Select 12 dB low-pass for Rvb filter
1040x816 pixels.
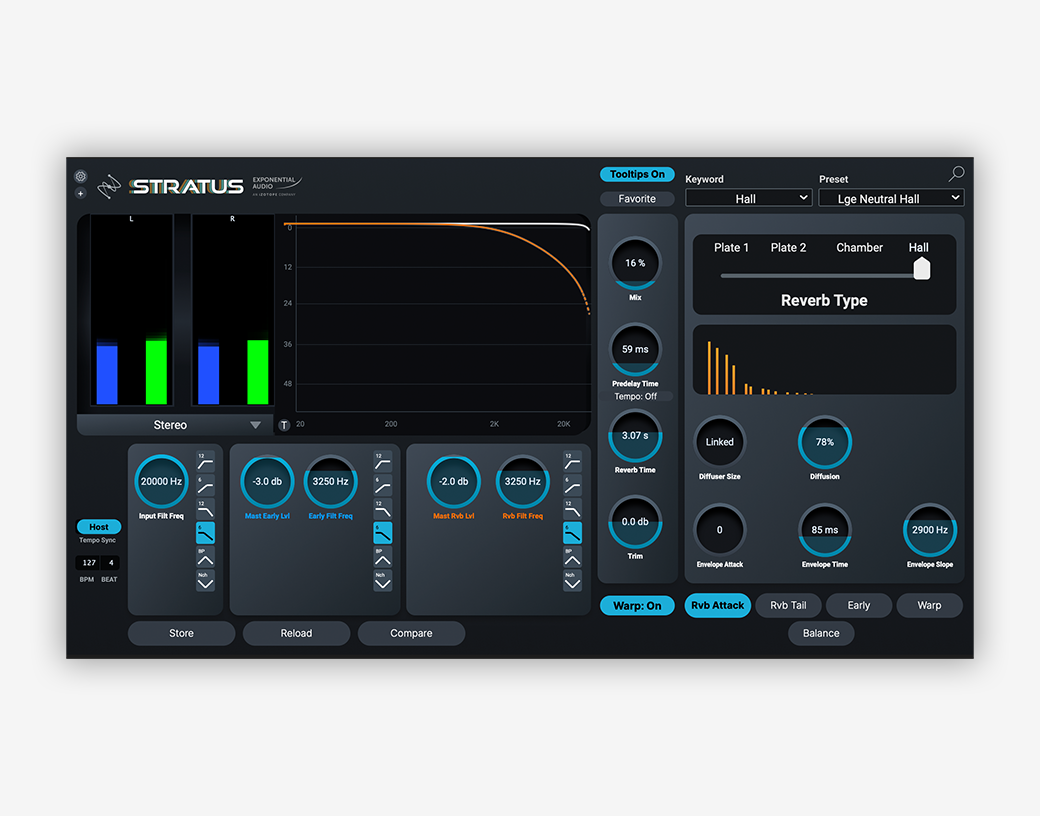click(x=572, y=509)
